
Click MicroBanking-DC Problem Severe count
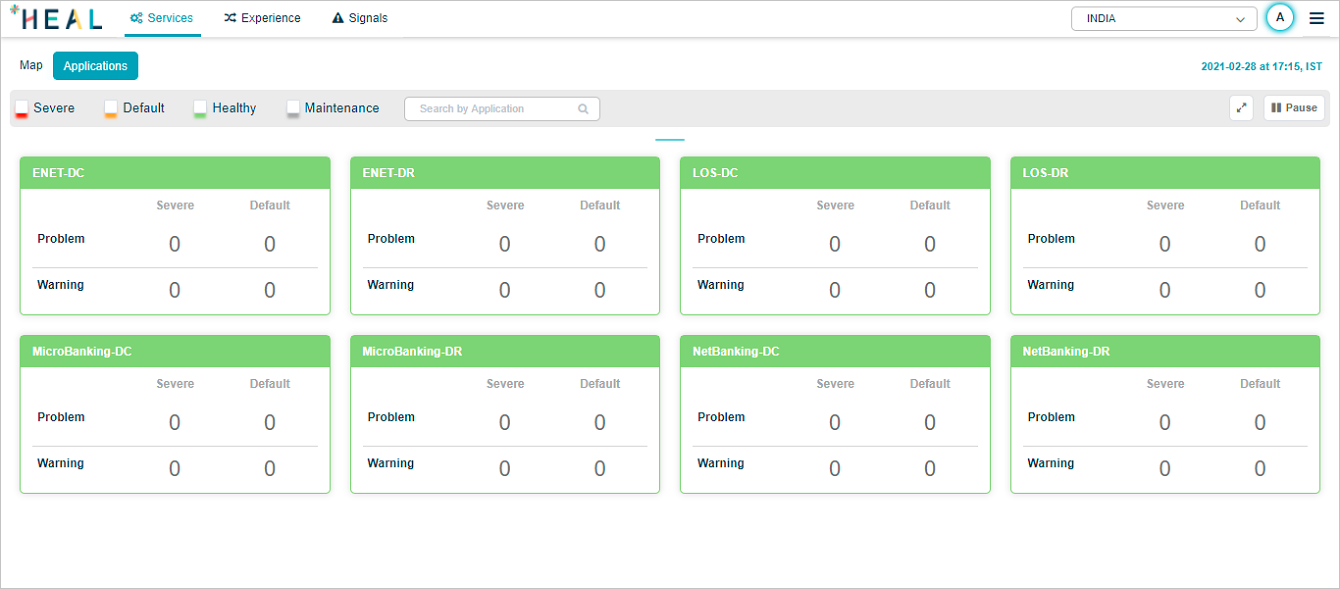(175, 422)
